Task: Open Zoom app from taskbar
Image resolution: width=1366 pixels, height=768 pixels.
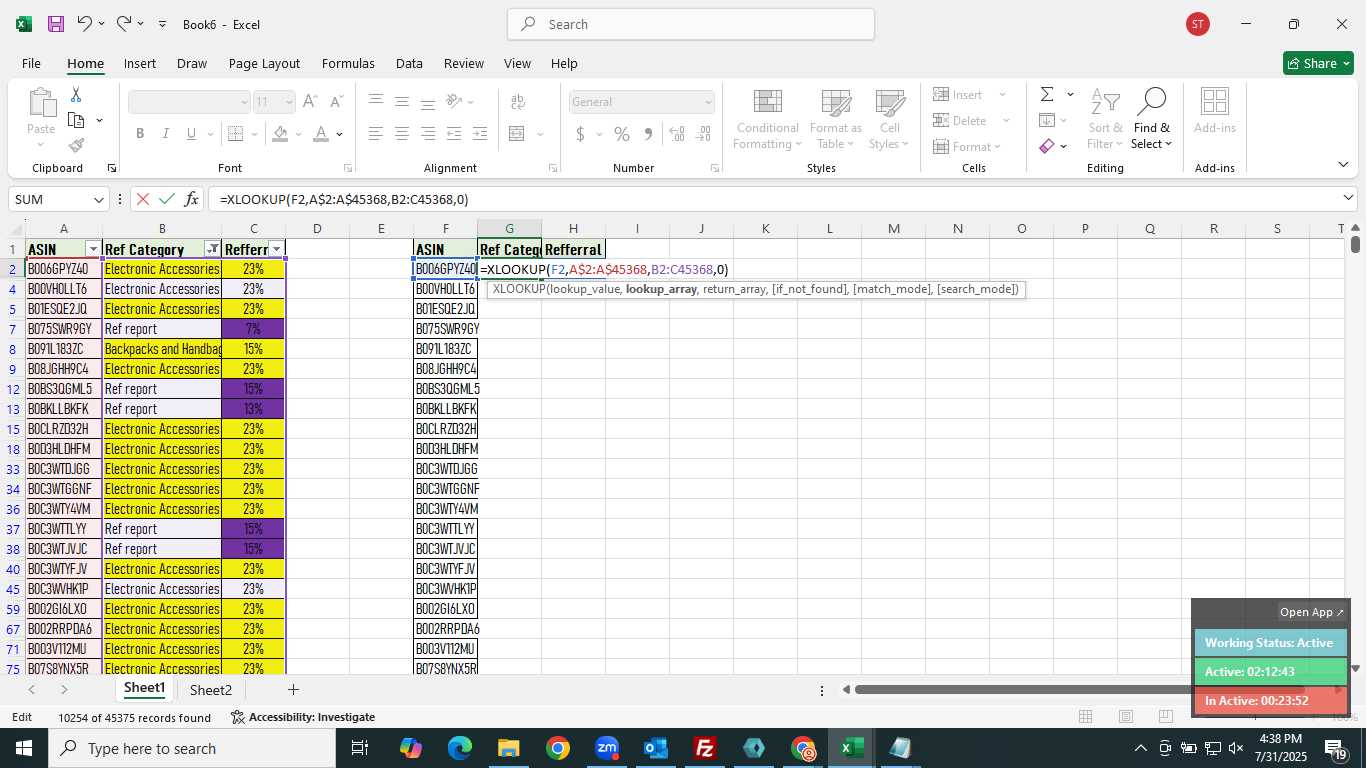Action: 607,748
